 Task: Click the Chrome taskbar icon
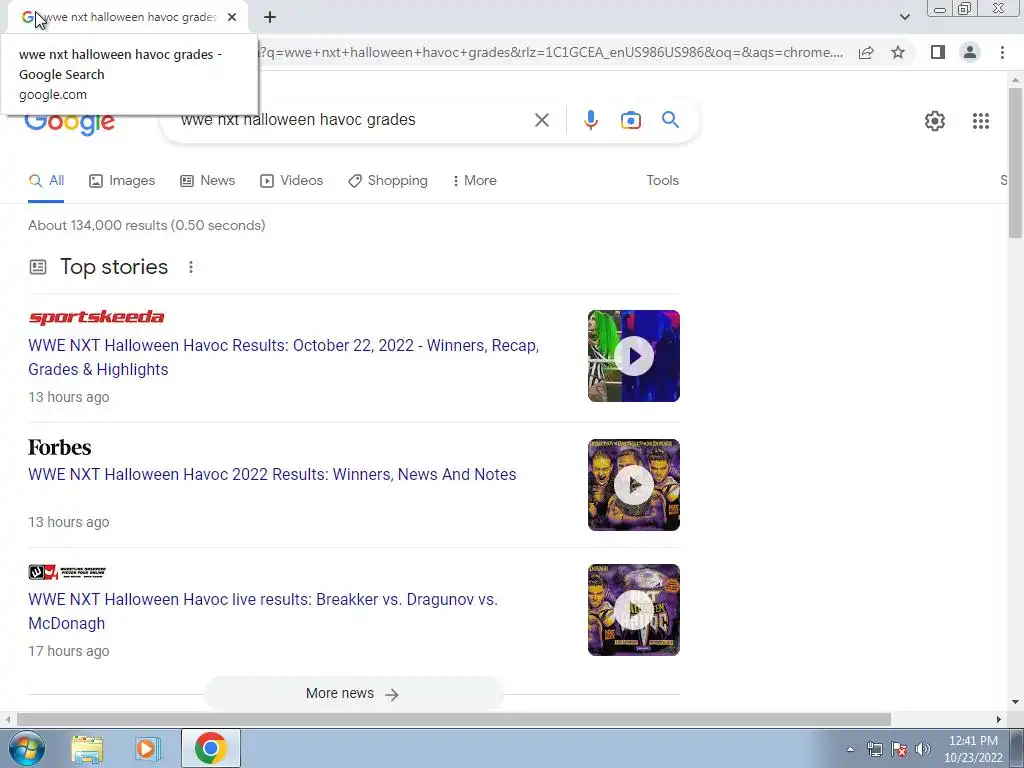click(x=210, y=748)
